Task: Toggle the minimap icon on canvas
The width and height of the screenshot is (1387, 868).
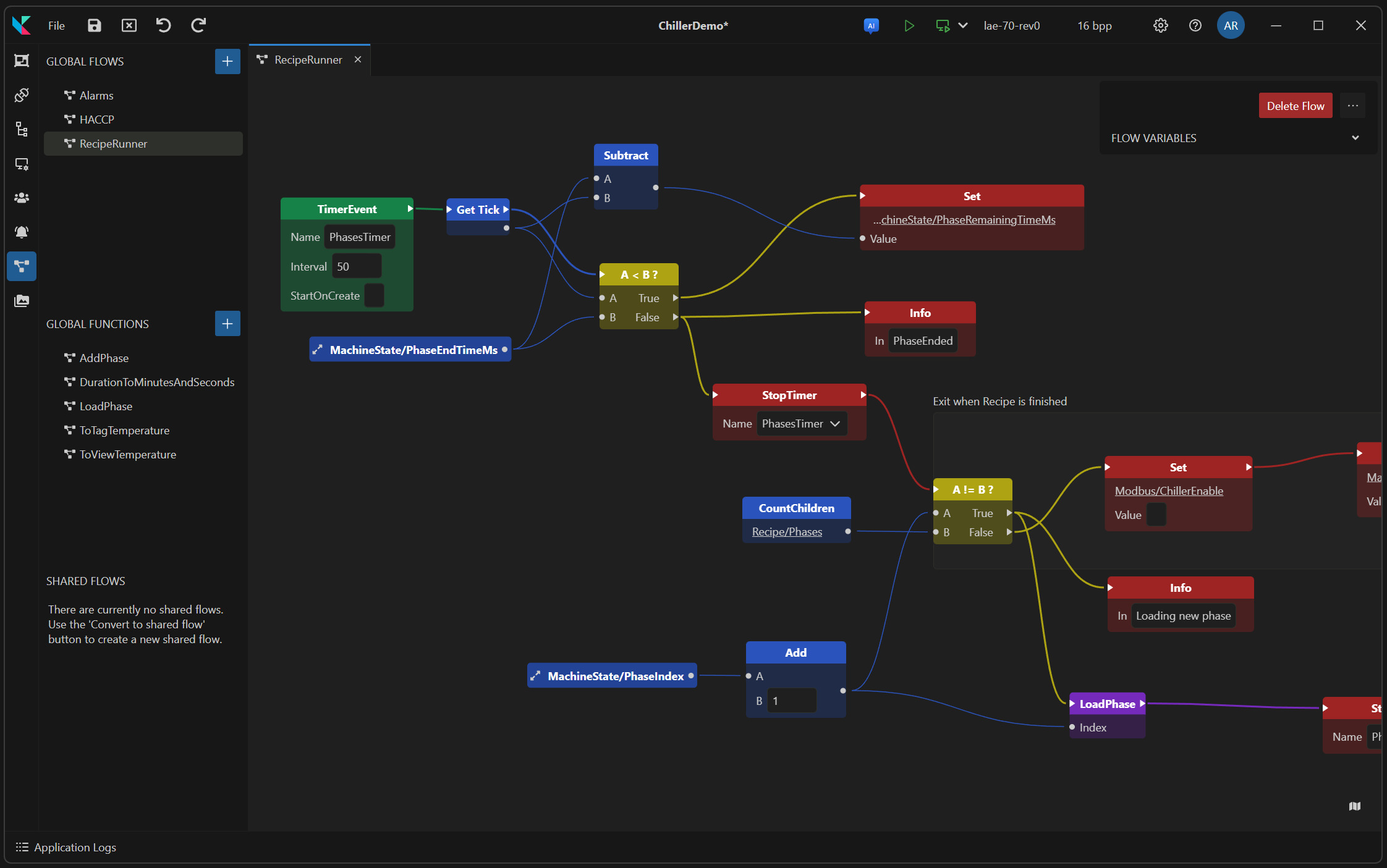Action: point(1355,806)
